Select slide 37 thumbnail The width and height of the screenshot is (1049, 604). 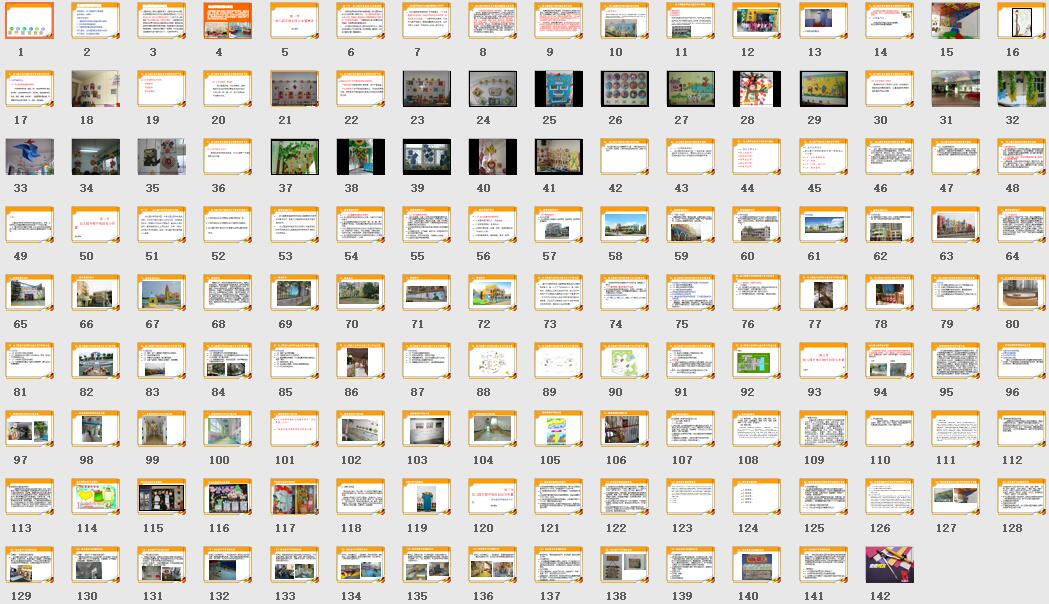click(294, 157)
